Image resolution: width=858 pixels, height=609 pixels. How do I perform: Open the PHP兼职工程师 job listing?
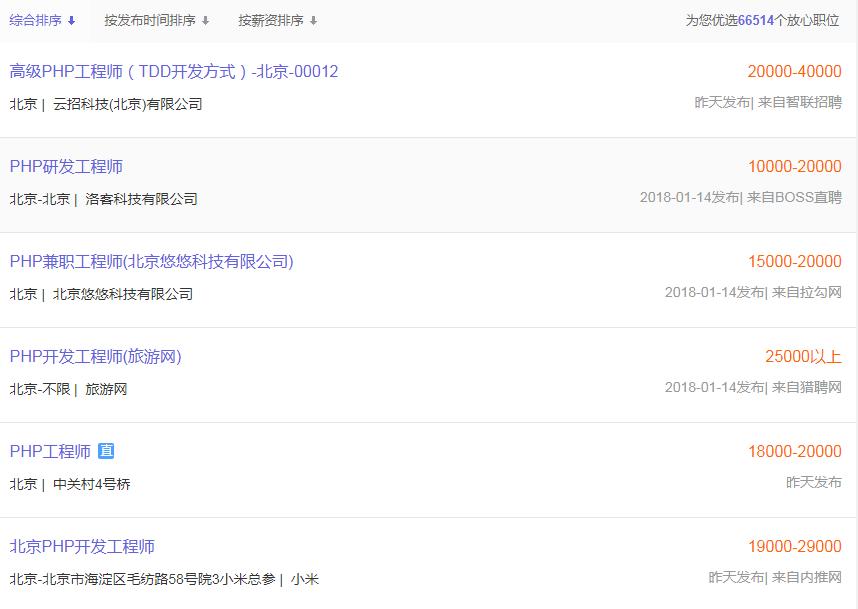[152, 261]
